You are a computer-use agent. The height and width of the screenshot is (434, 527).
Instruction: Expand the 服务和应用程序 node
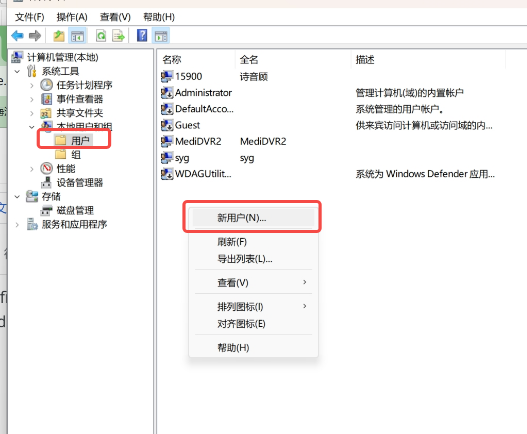click(x=17, y=225)
